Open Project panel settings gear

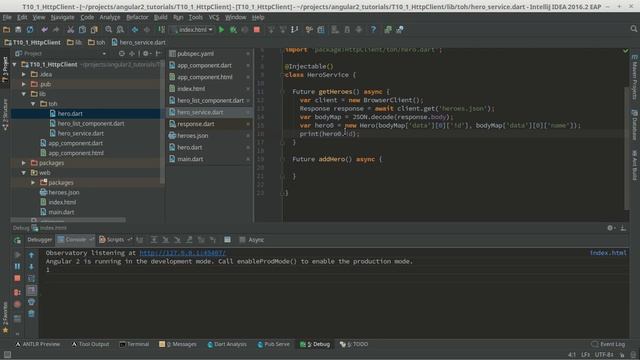click(146, 53)
